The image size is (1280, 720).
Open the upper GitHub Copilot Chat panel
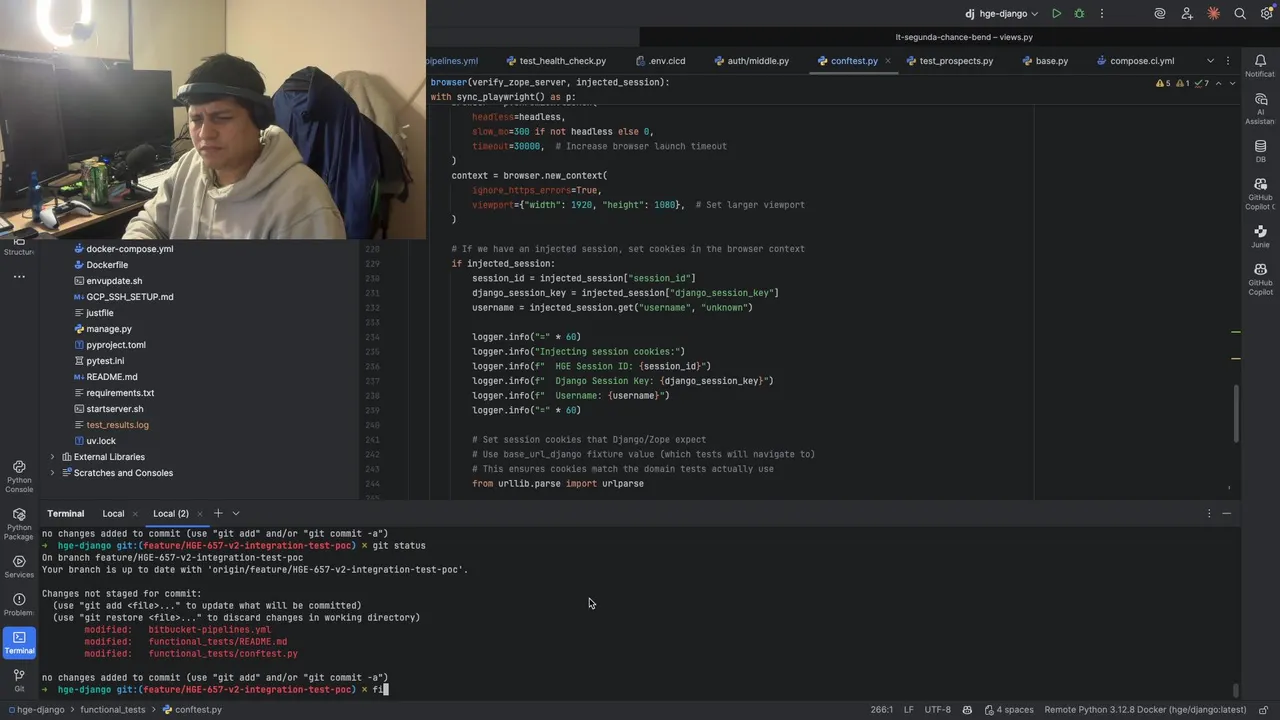tap(1260, 193)
